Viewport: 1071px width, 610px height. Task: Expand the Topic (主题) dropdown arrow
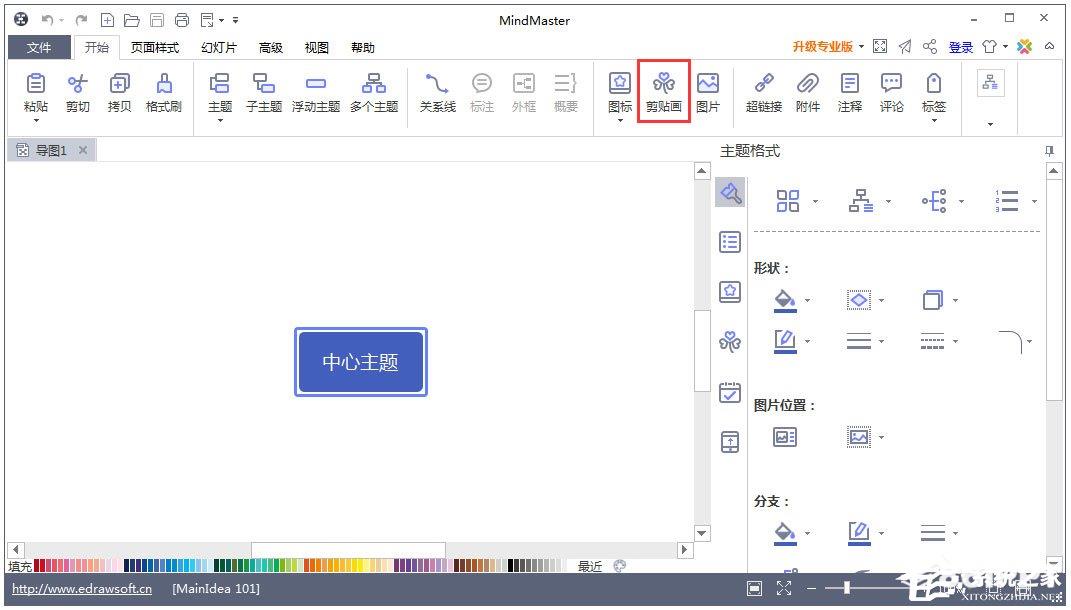tap(220, 121)
